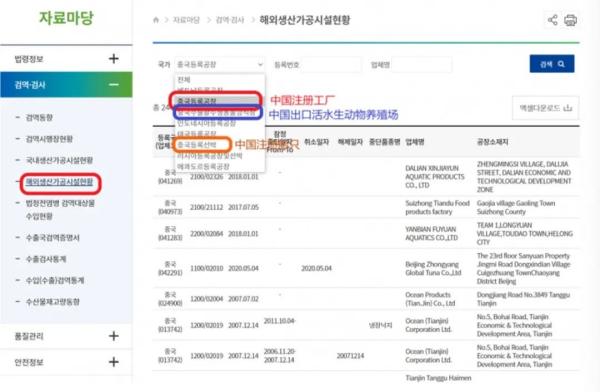Open the 국내생산가공시설현황 submenu link
The image size is (600, 392).
[x=59, y=160]
